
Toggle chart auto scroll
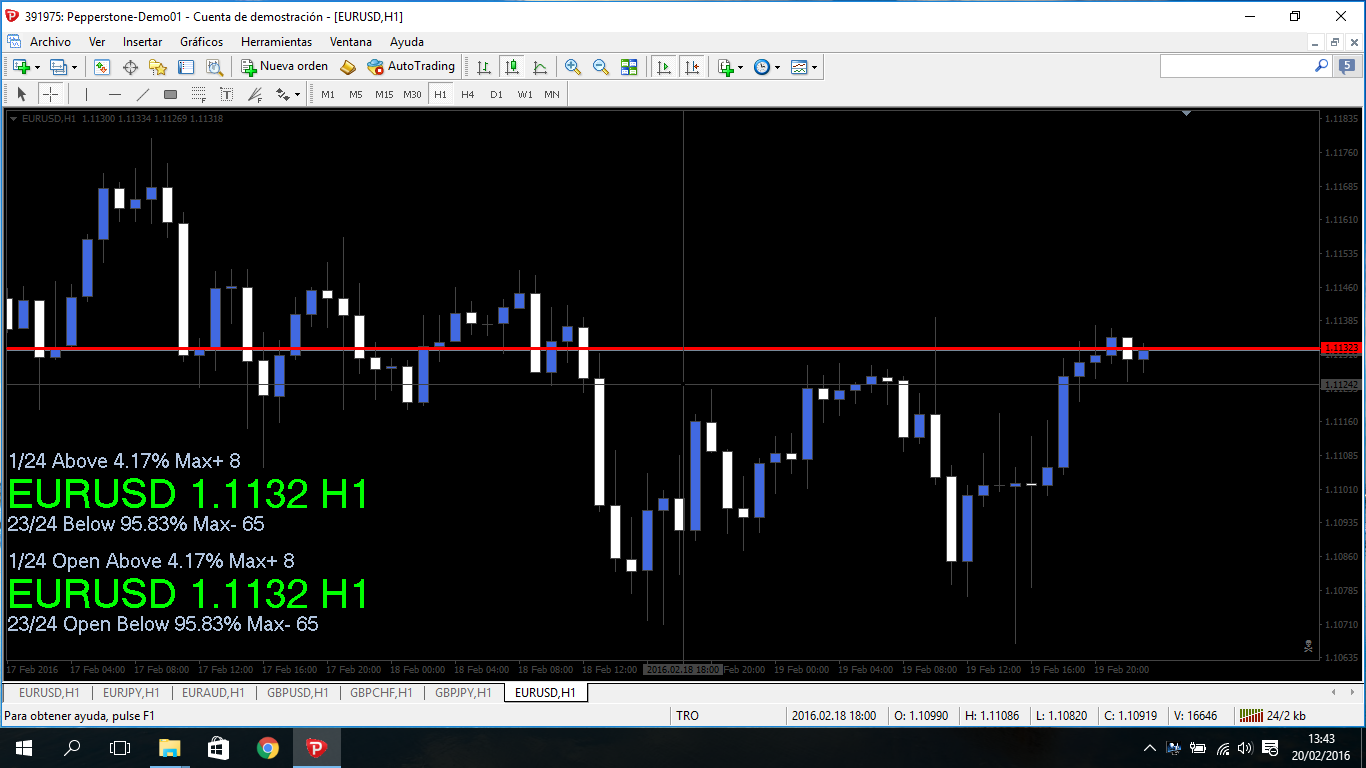[663, 67]
